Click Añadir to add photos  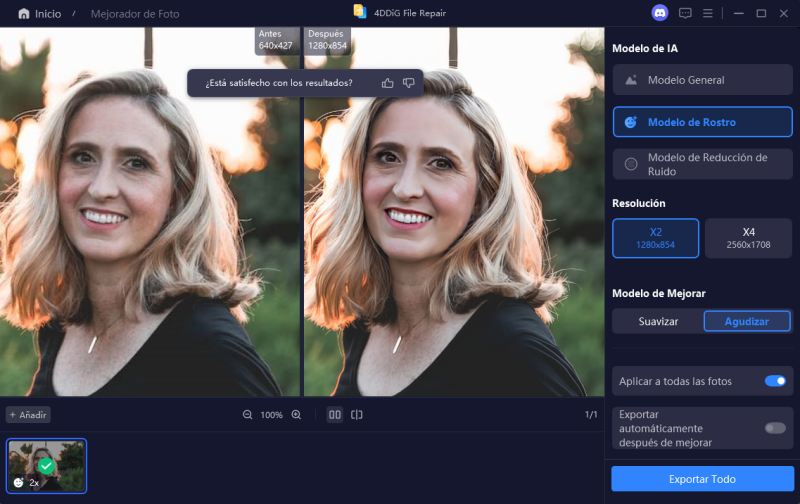coord(28,415)
